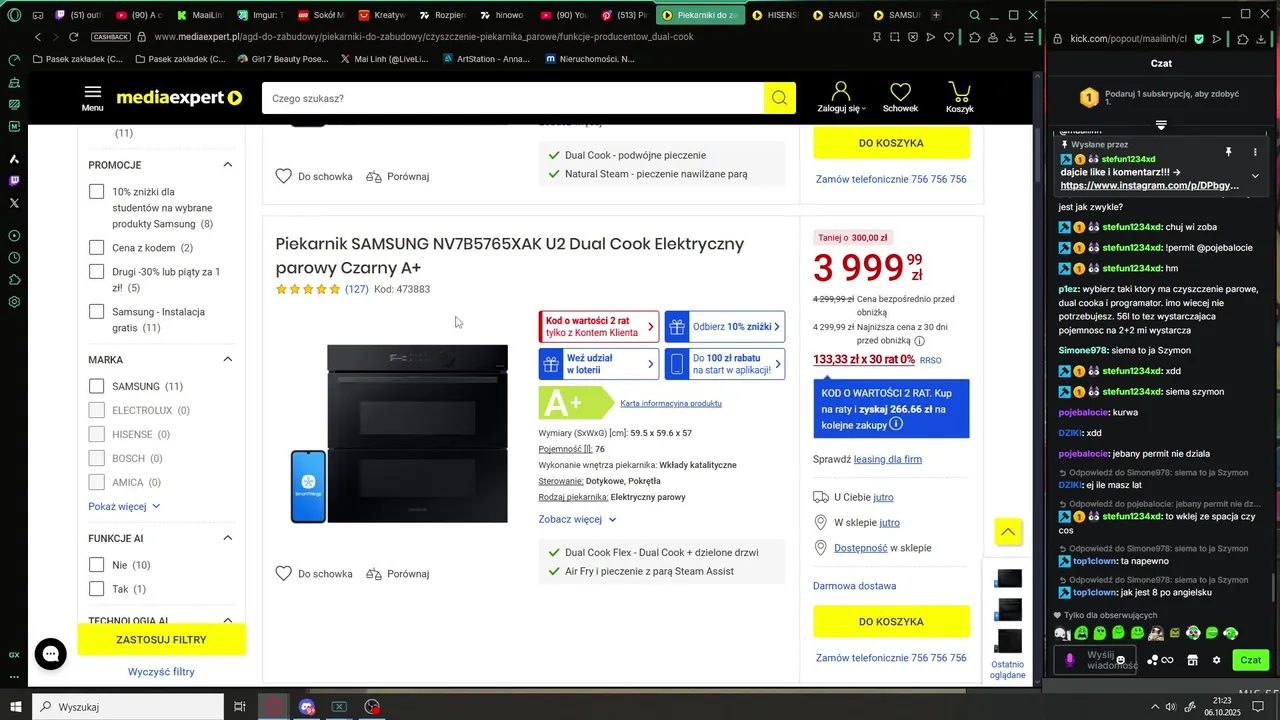Check the Funkcje AI Tak checkbox
Screen dimensions: 1280x720
pyautogui.click(x=96, y=589)
